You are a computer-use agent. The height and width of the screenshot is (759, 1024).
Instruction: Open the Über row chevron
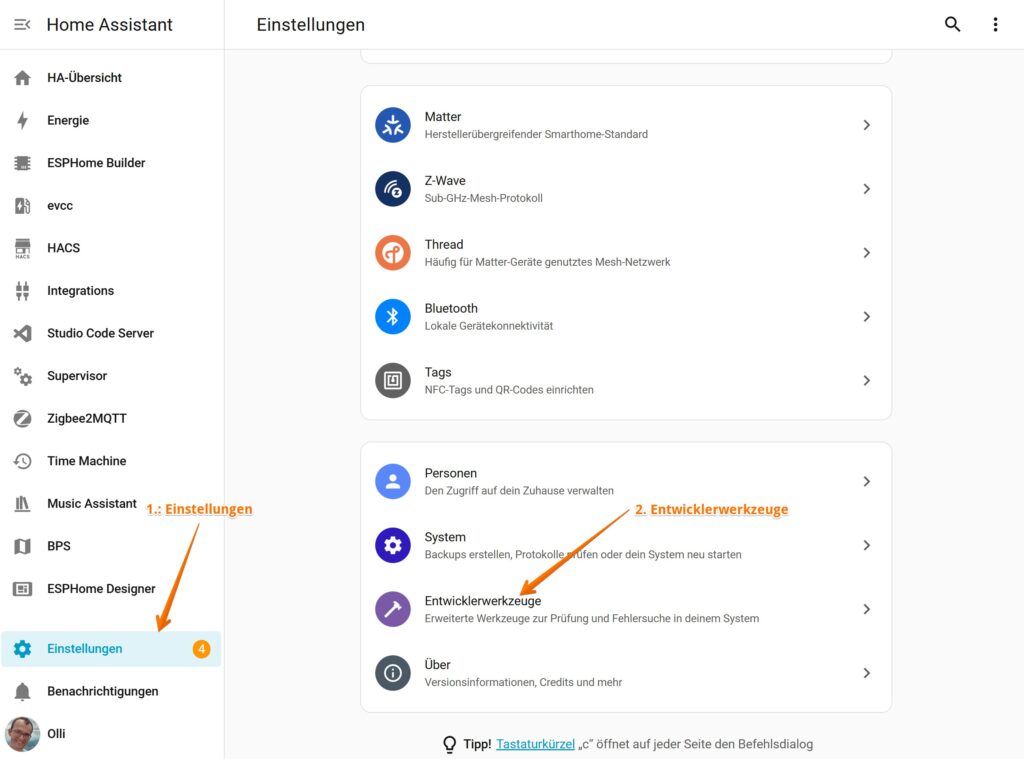(x=866, y=673)
